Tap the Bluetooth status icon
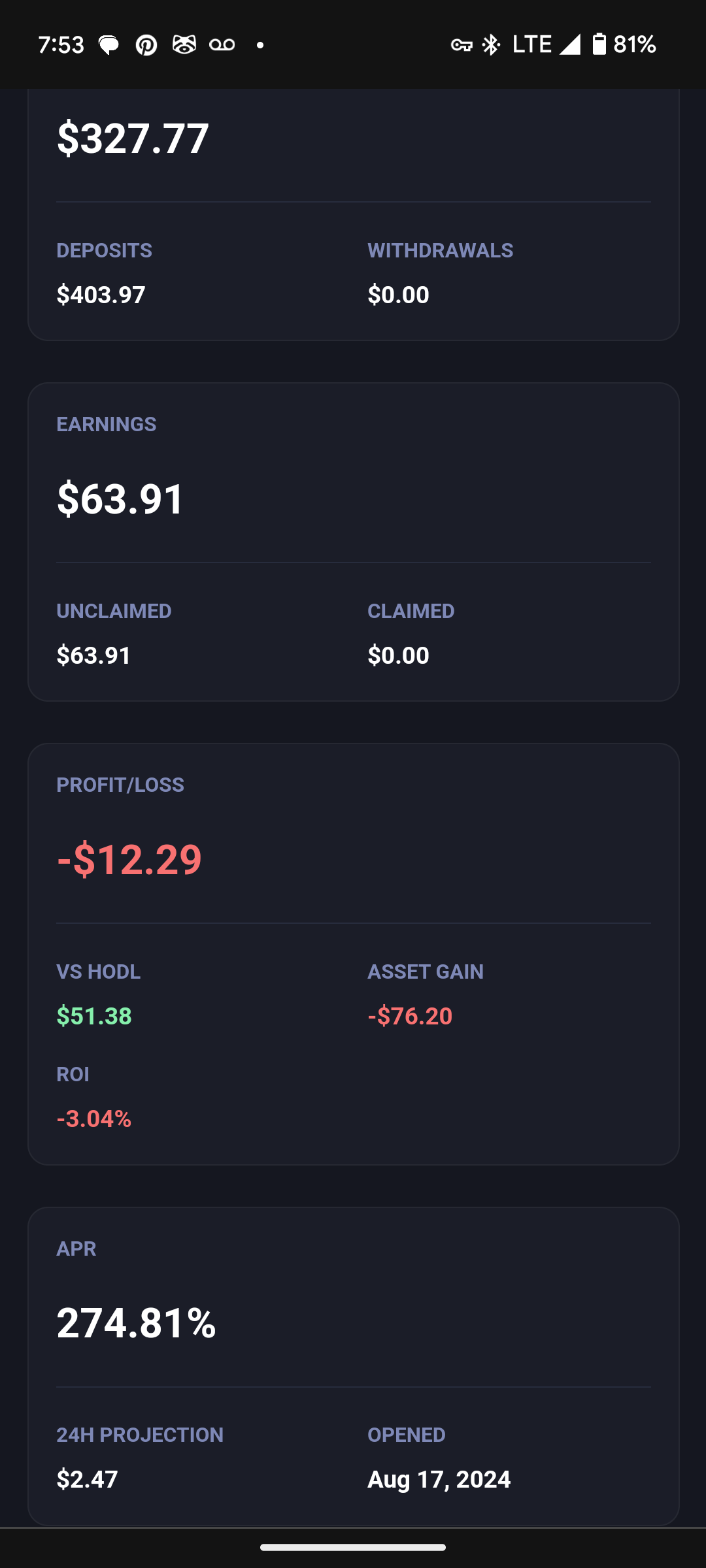The image size is (706, 1568). [491, 45]
